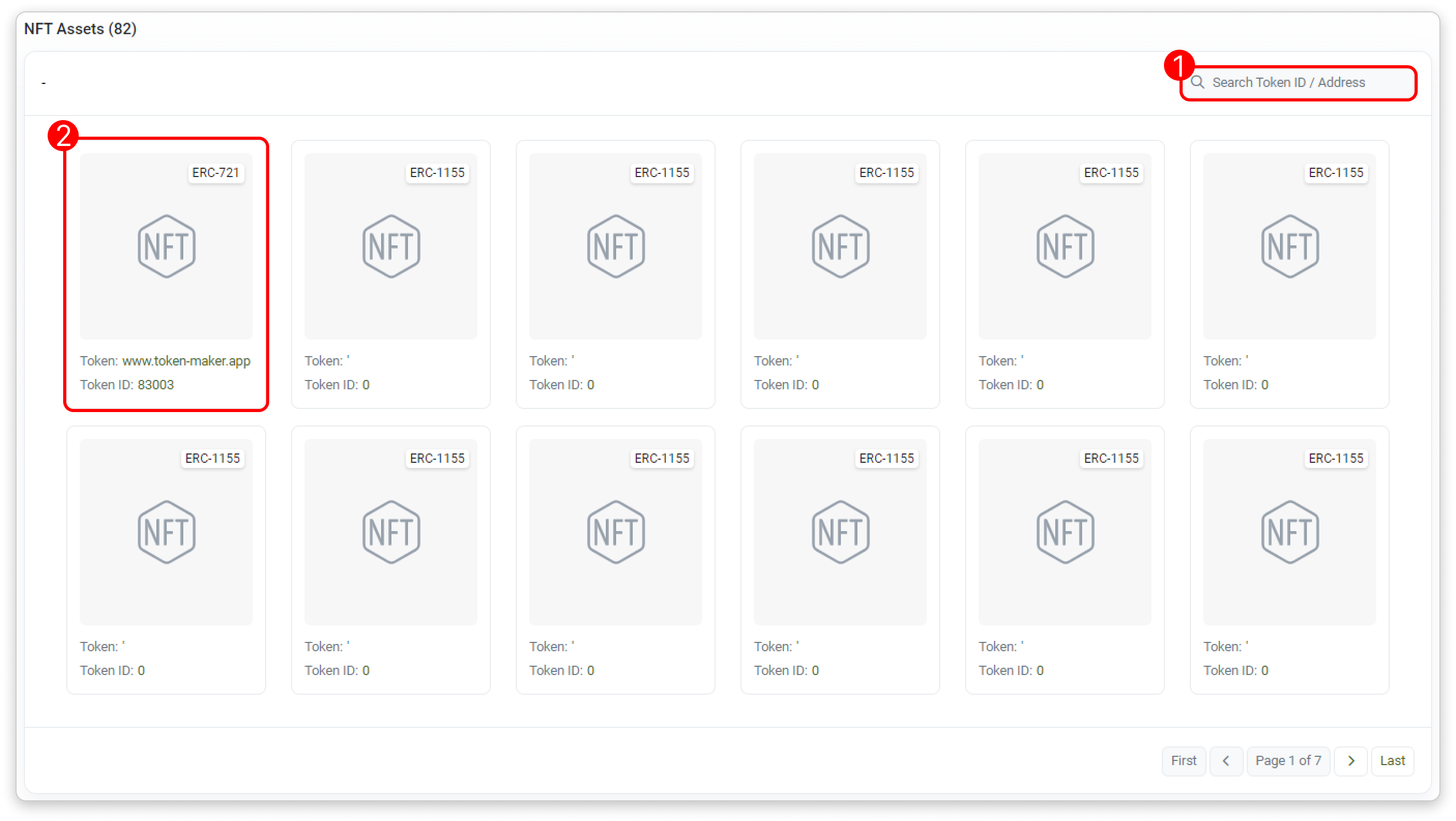
Task: Click NFT hexagon icon in third top-row card
Action: (x=616, y=246)
